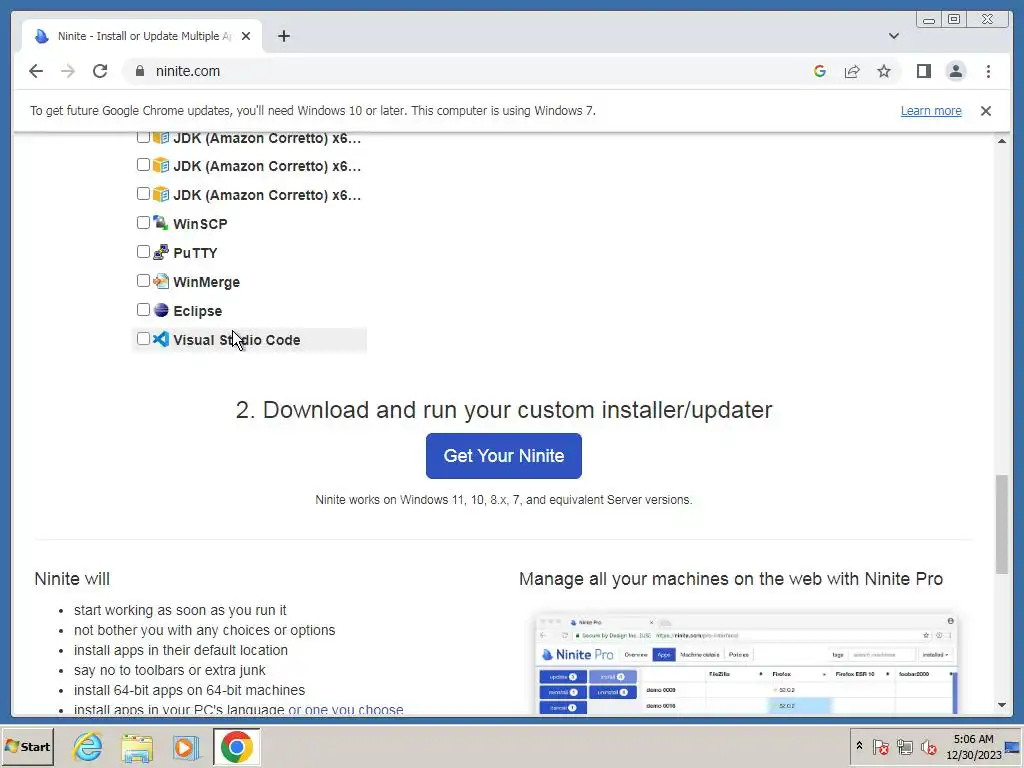Screen dimensions: 1024x768
Task: Launch Internet Explorer from taskbar
Action: [x=88, y=747]
